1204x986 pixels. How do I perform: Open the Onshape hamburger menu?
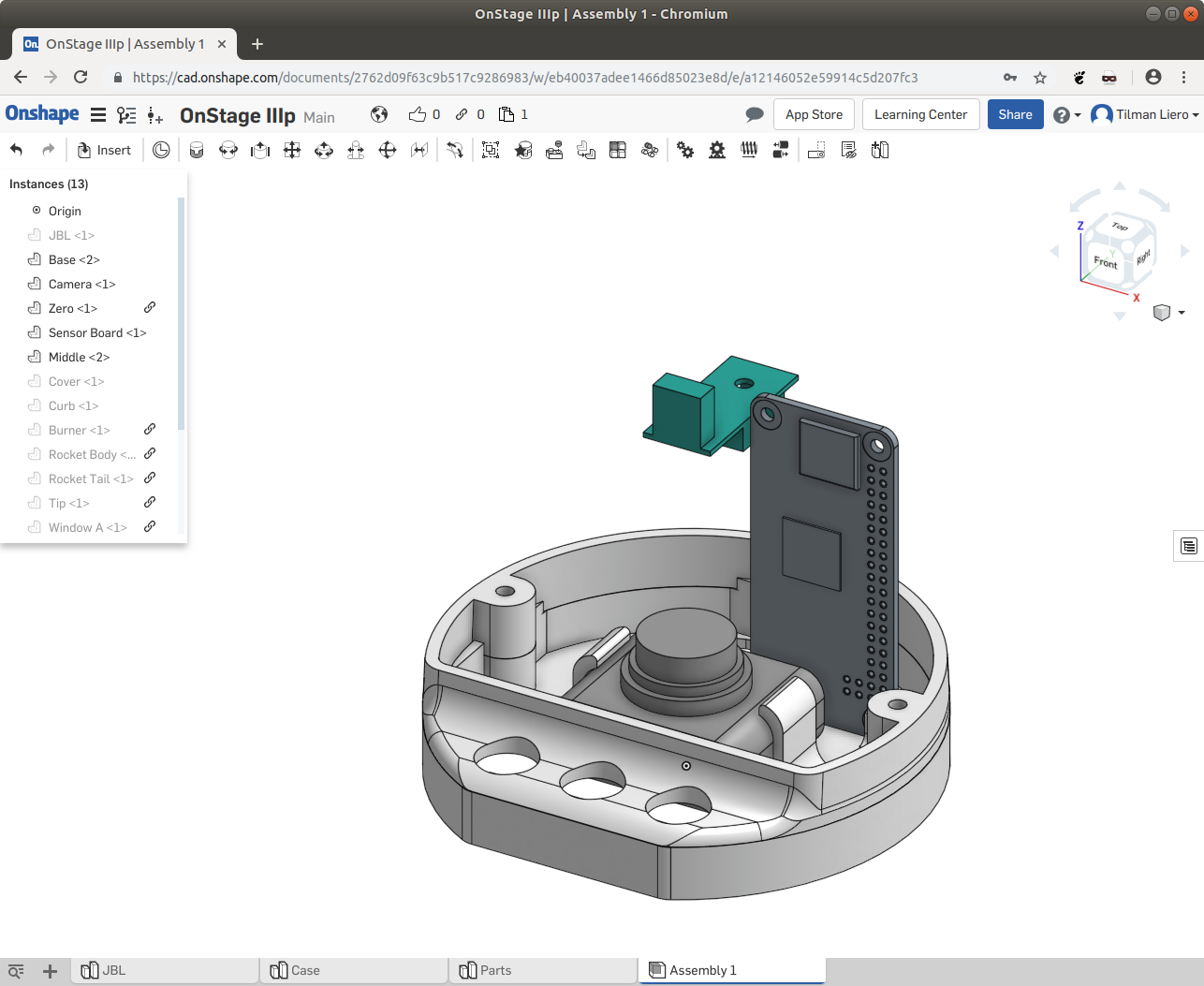pyautogui.click(x=98, y=115)
